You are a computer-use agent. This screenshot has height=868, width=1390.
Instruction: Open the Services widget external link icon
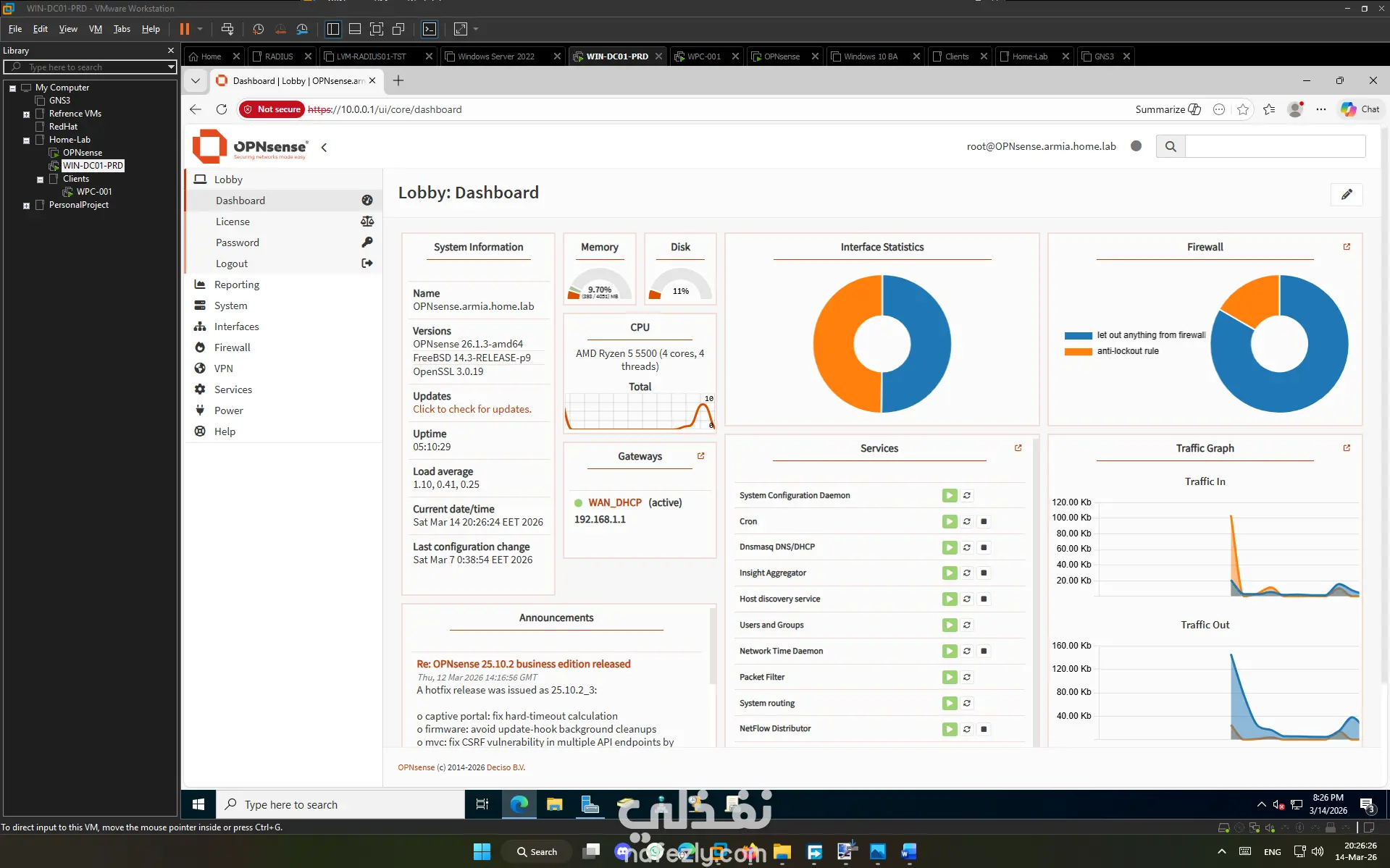[1018, 448]
